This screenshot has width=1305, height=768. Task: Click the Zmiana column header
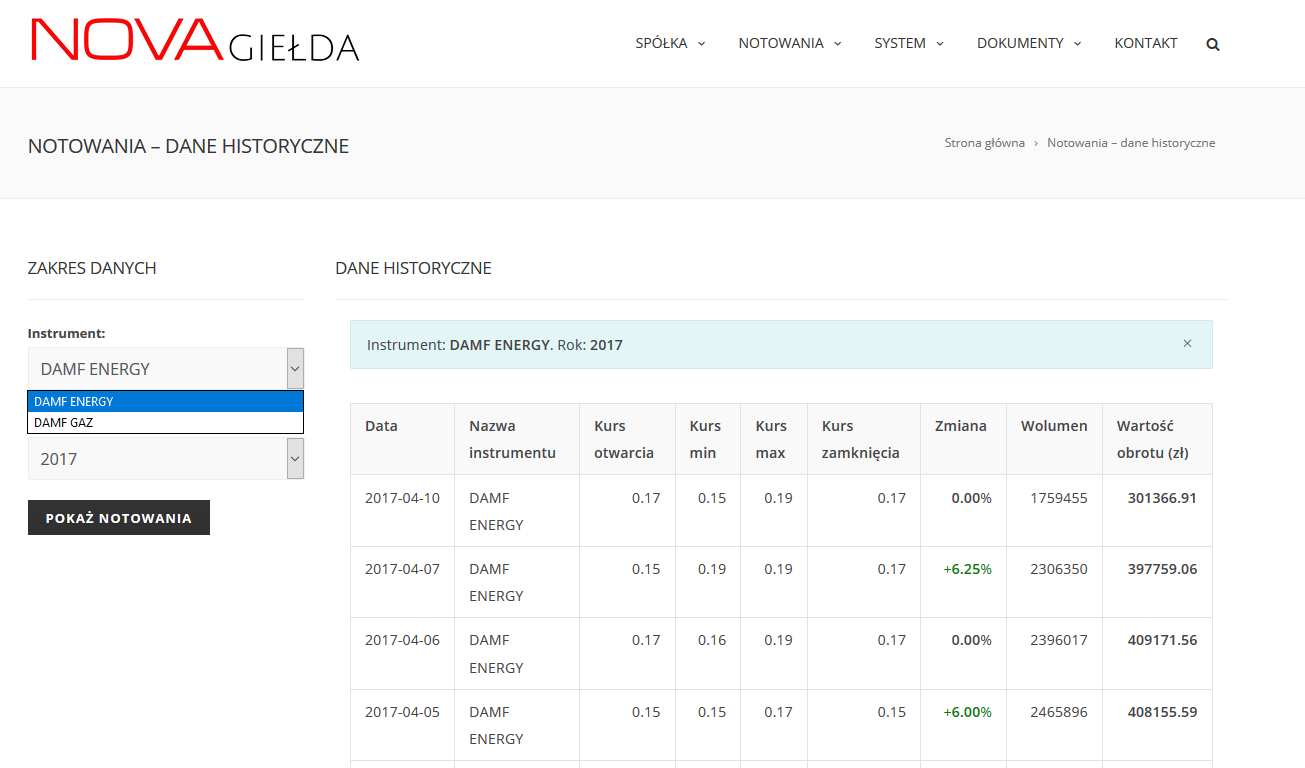960,426
